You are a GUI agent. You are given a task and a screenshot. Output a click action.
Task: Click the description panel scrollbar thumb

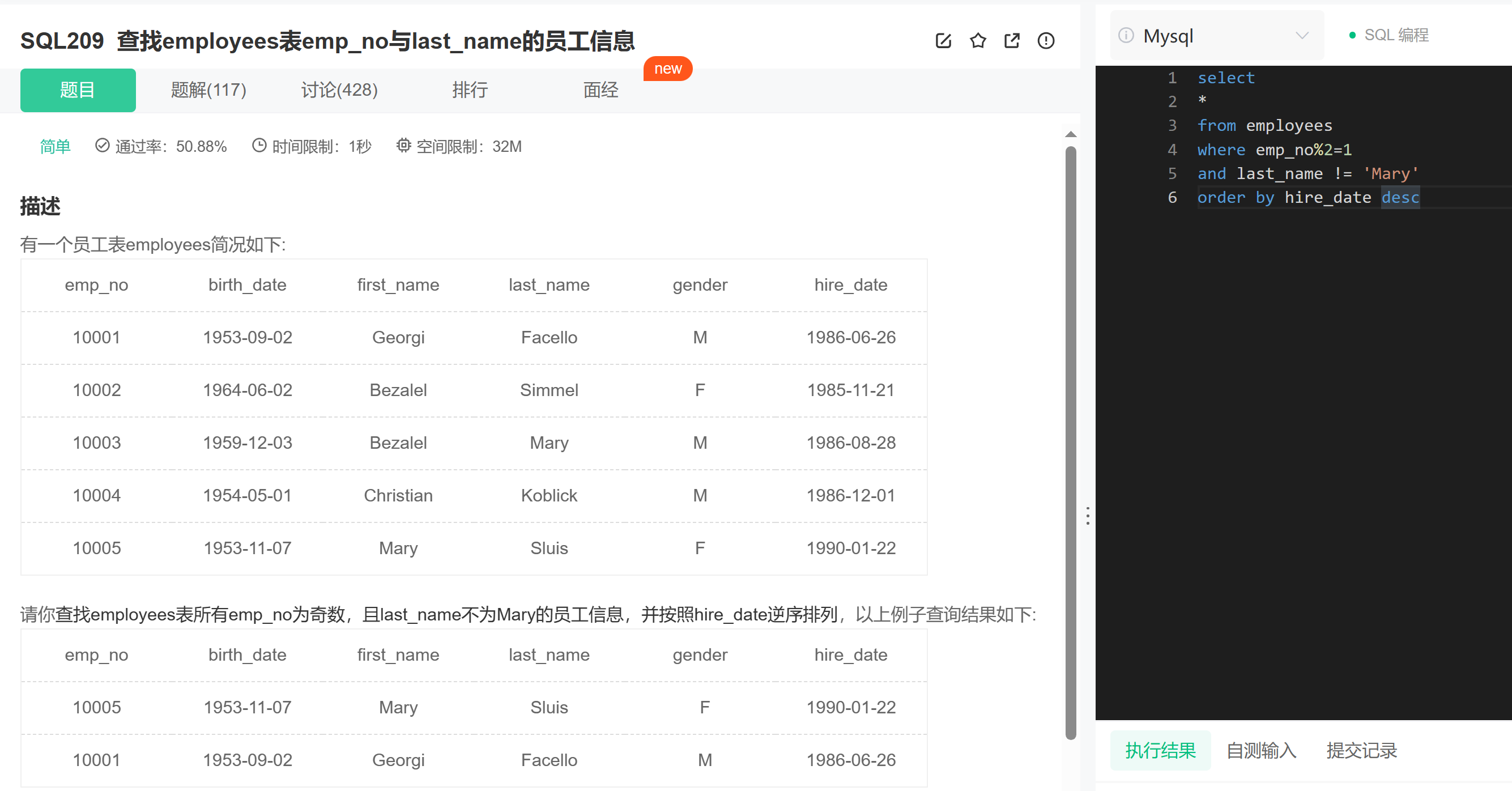[x=1071, y=443]
